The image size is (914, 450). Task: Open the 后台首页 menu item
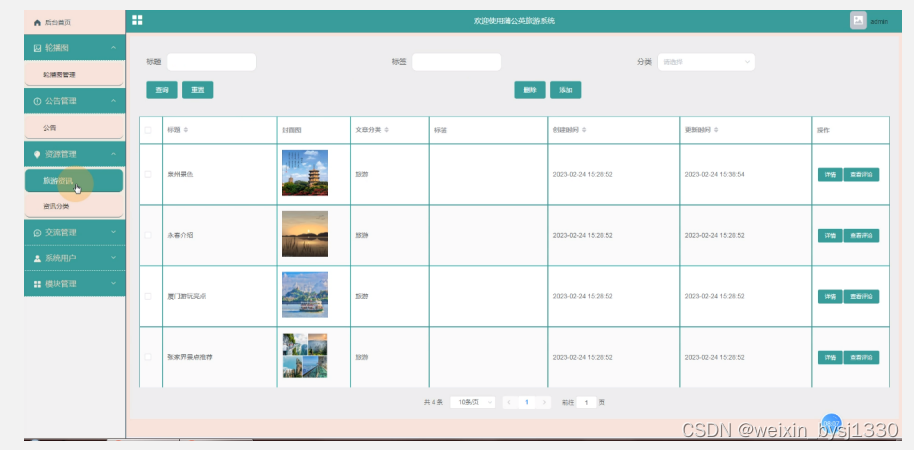pos(74,23)
